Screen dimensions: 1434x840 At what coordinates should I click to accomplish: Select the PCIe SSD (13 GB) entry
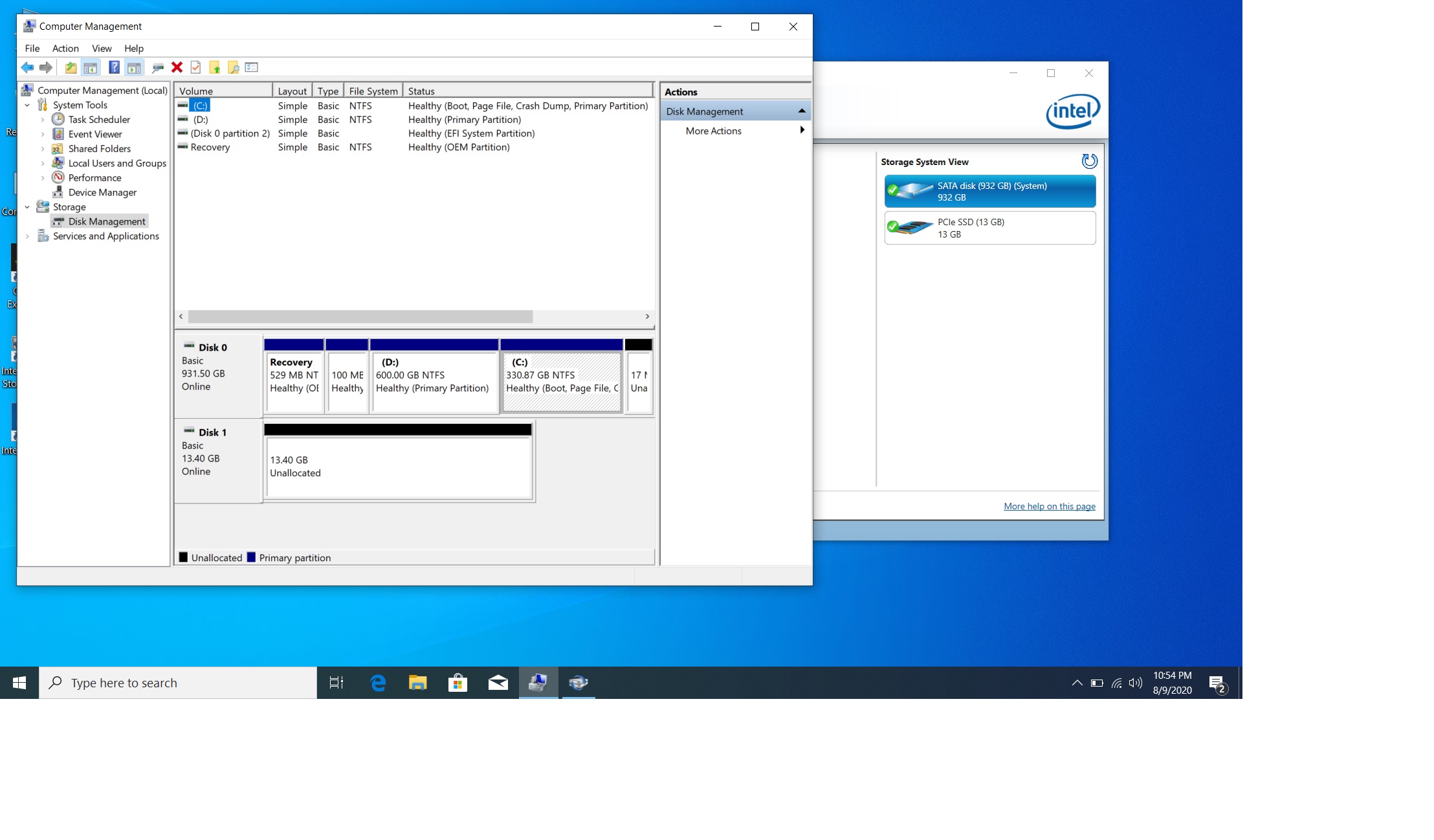(x=989, y=228)
